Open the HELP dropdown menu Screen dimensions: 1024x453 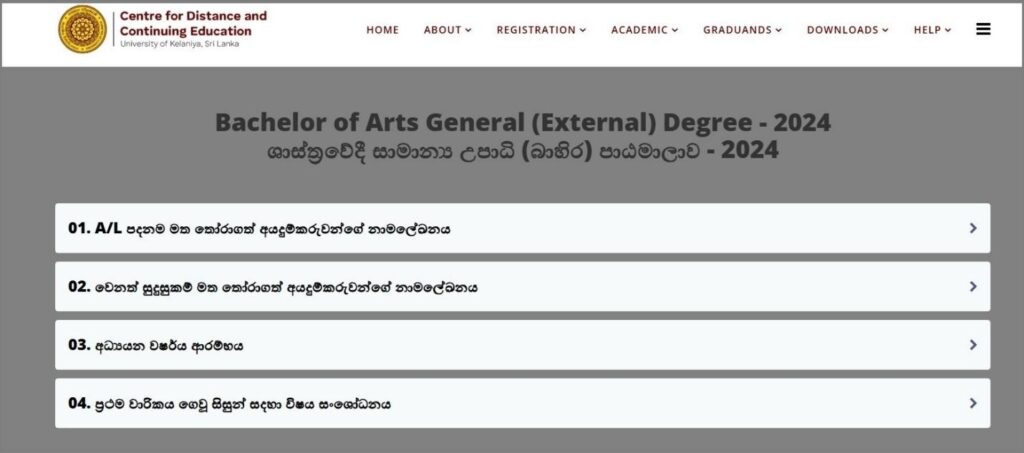(x=932, y=30)
